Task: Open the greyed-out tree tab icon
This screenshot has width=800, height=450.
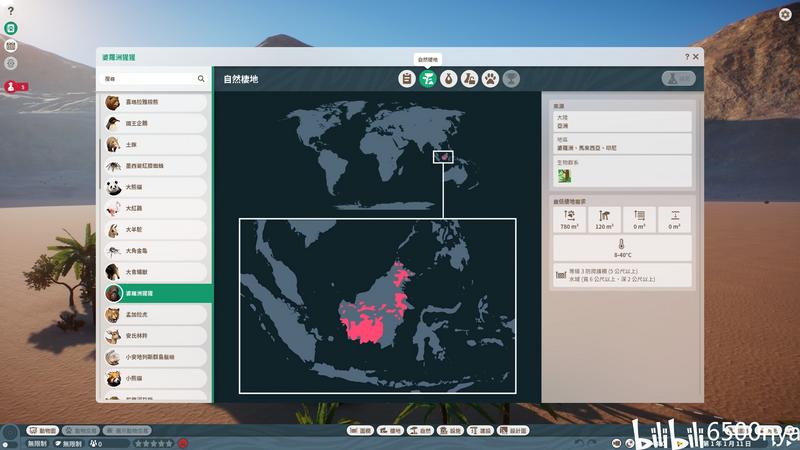Action: pos(511,79)
